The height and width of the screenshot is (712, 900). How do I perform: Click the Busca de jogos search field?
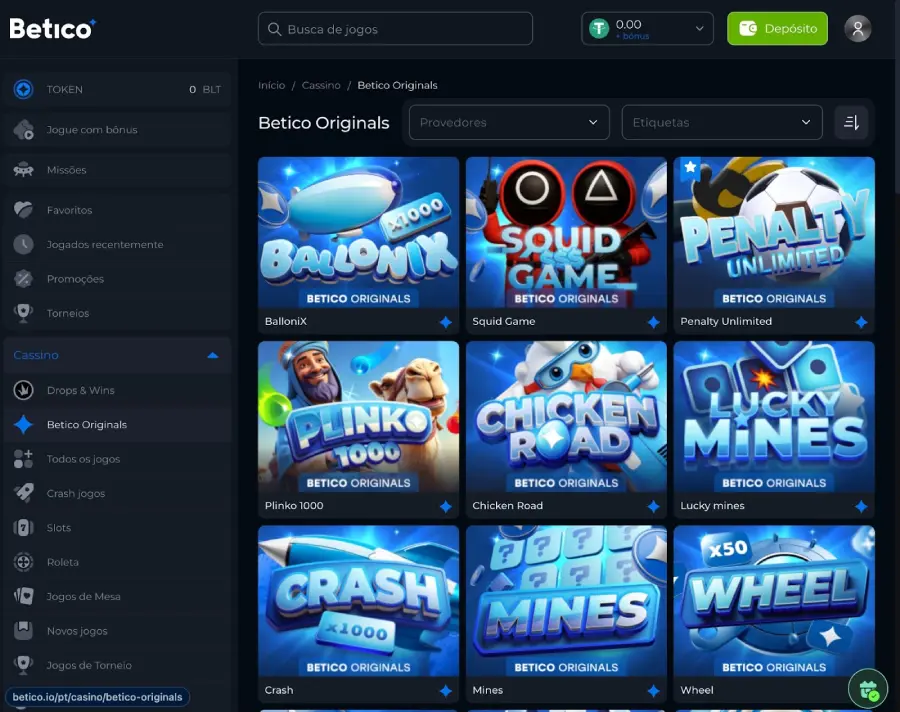(x=395, y=29)
